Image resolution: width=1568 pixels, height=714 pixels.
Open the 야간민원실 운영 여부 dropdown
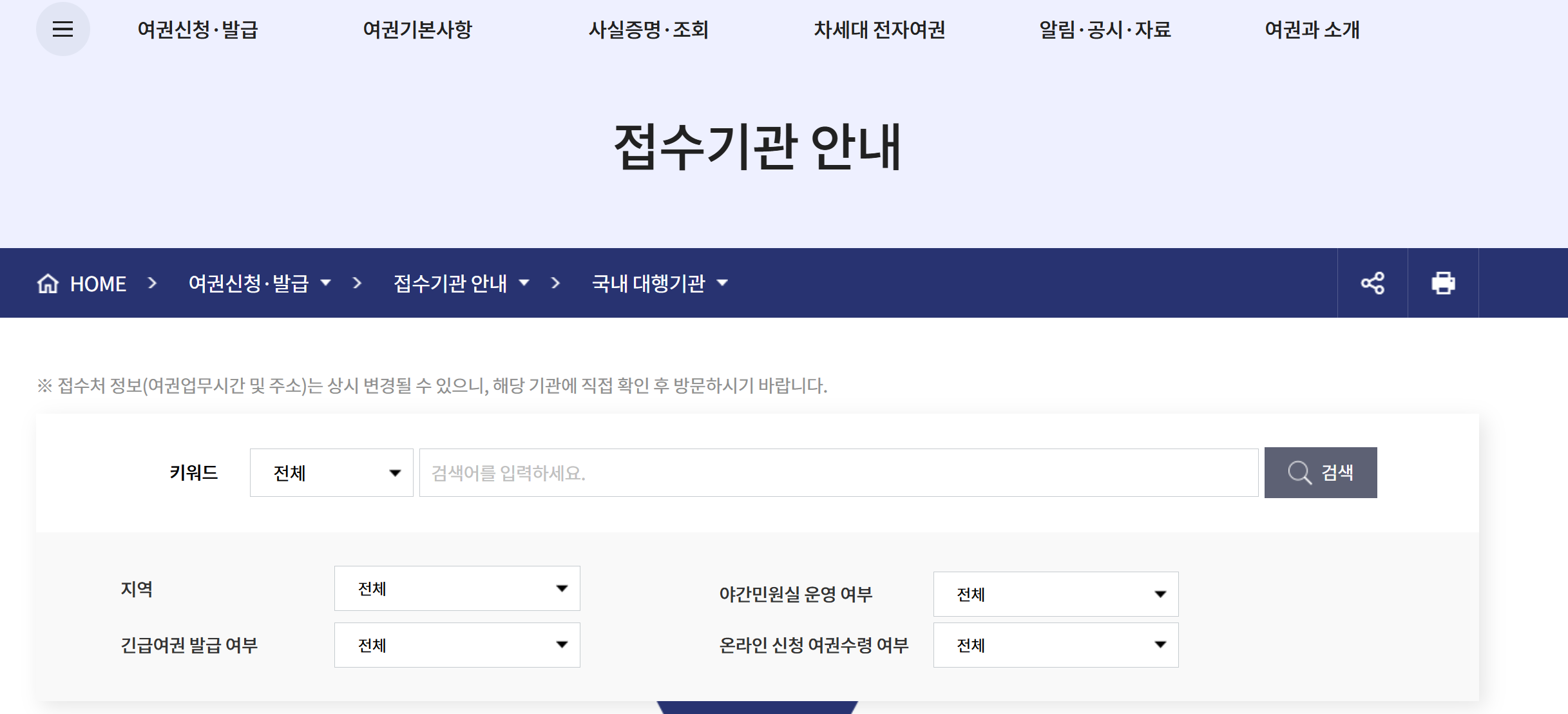[1055, 594]
